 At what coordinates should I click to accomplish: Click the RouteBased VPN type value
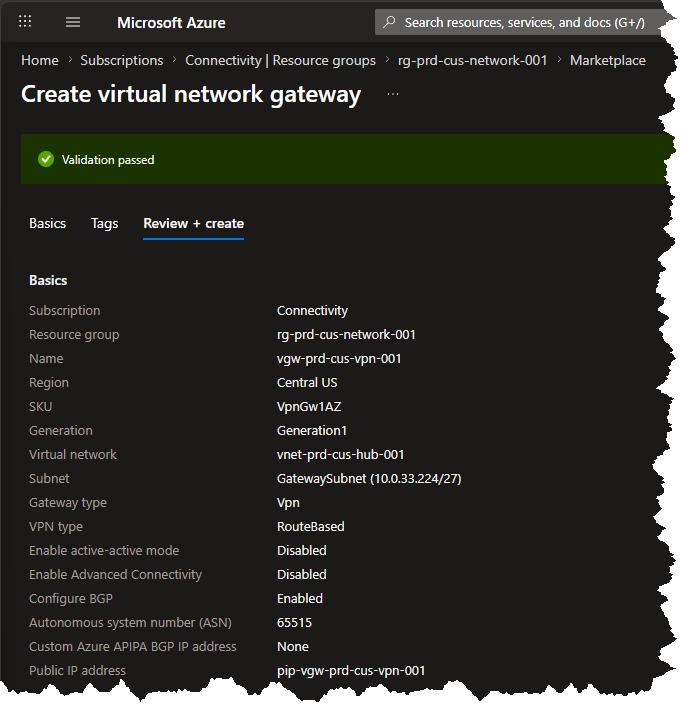point(311,526)
